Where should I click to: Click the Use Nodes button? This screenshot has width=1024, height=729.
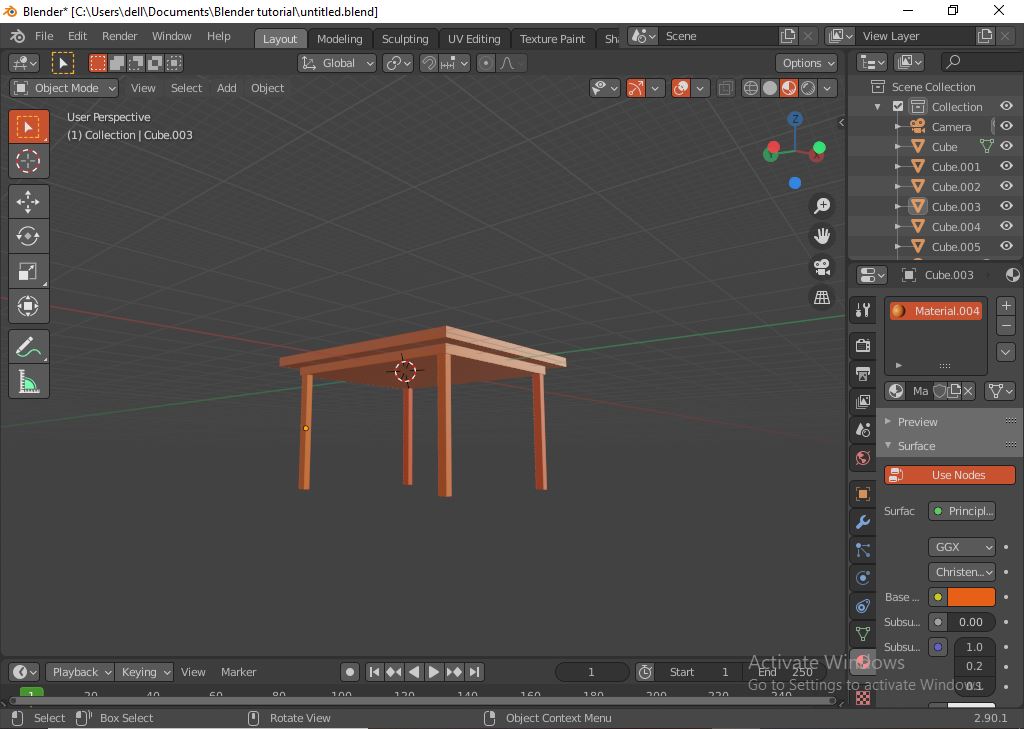pos(948,474)
